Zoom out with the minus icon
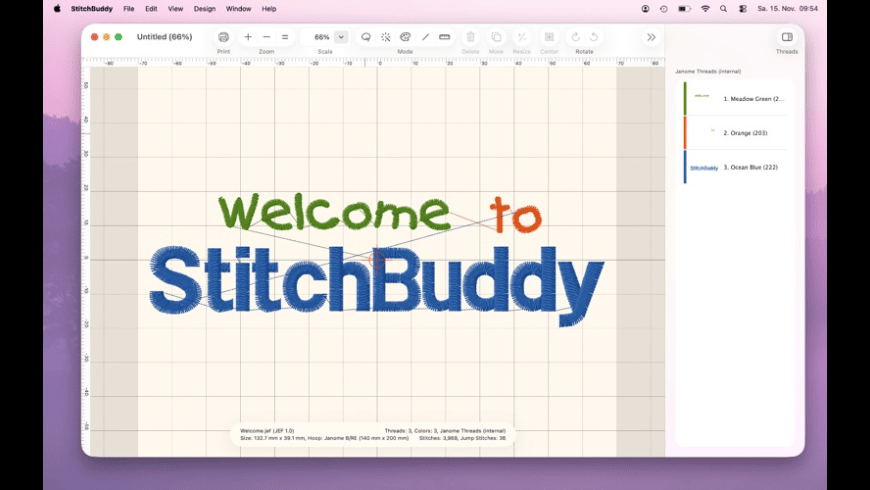This screenshot has width=870, height=490. point(266,37)
